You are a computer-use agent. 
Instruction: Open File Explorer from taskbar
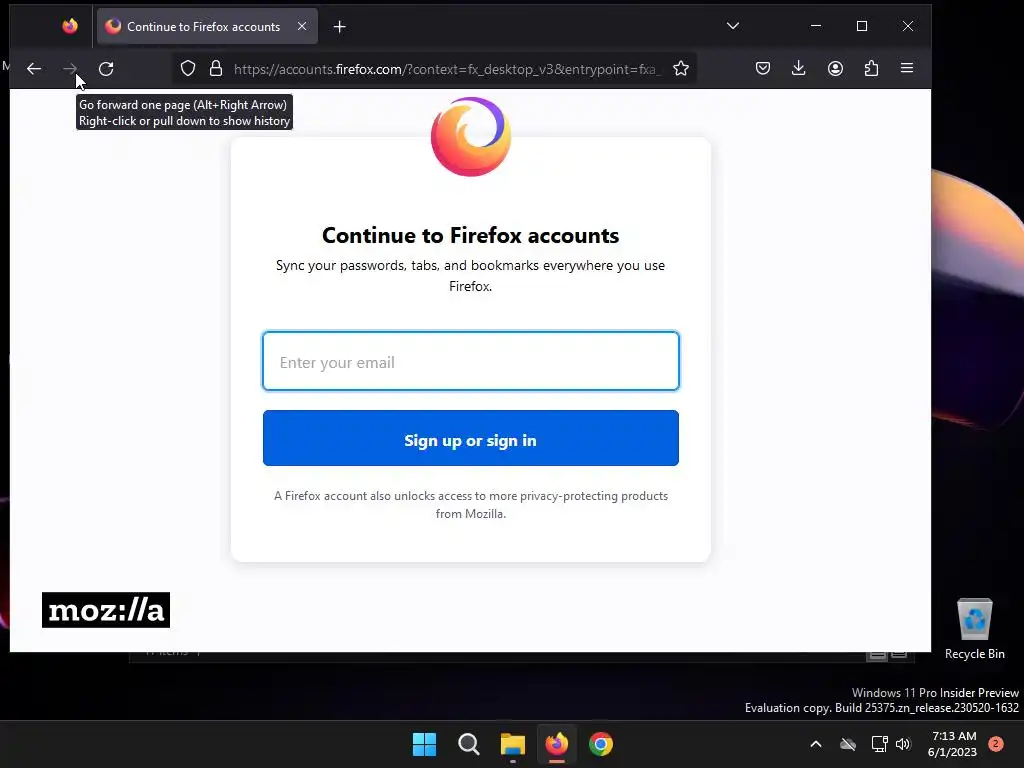coord(513,744)
